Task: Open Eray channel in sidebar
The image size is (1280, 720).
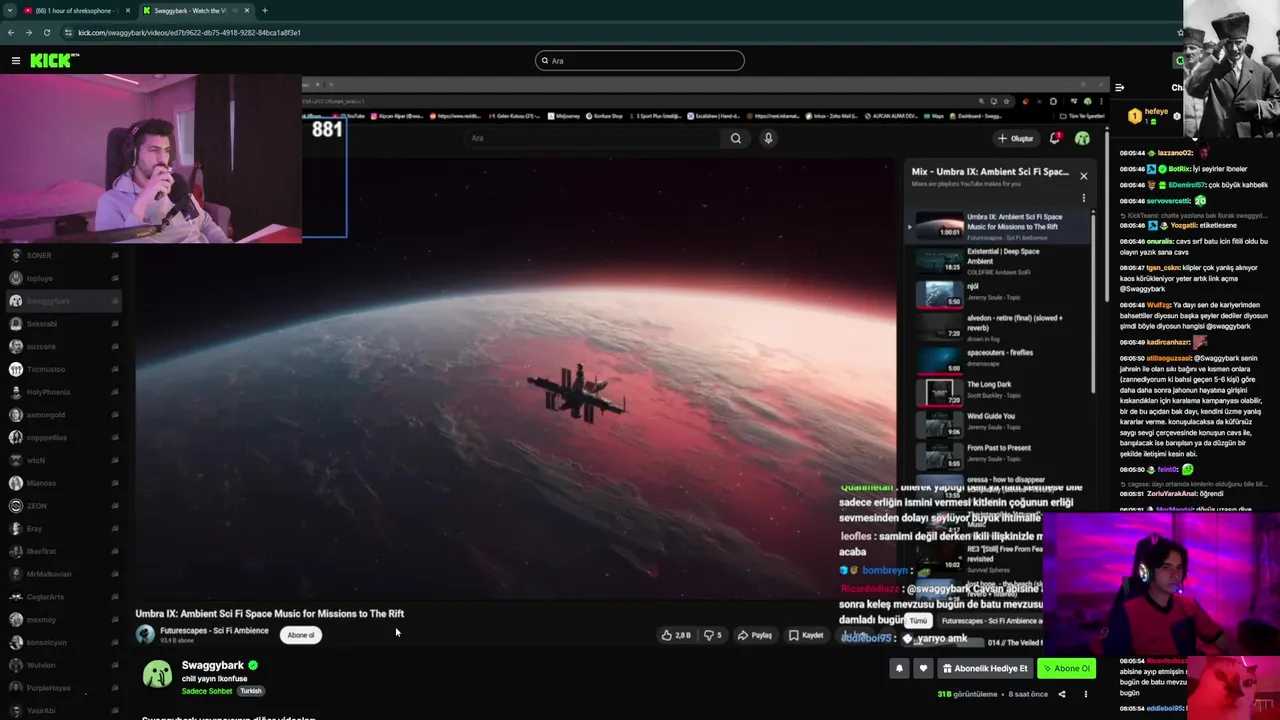Action: pos(62,528)
